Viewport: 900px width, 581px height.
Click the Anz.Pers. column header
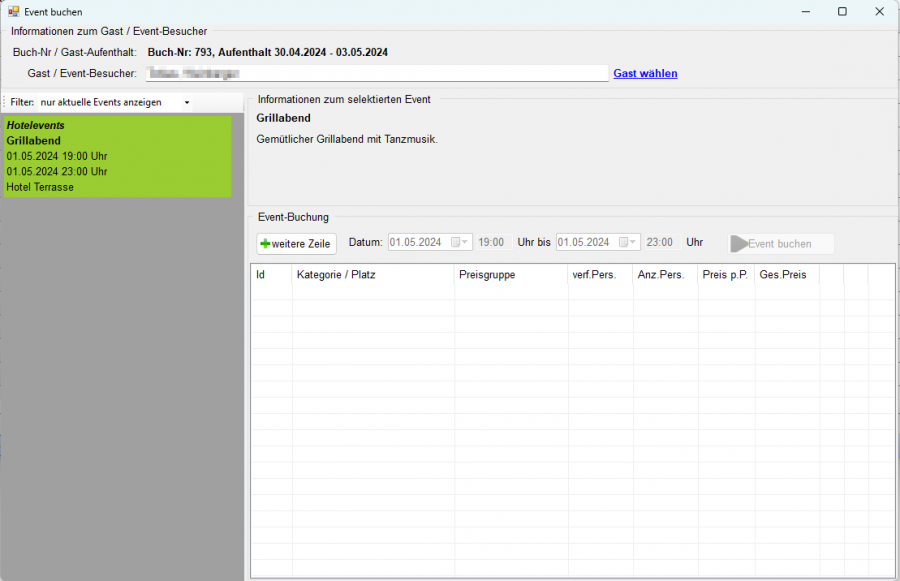pyautogui.click(x=665, y=274)
